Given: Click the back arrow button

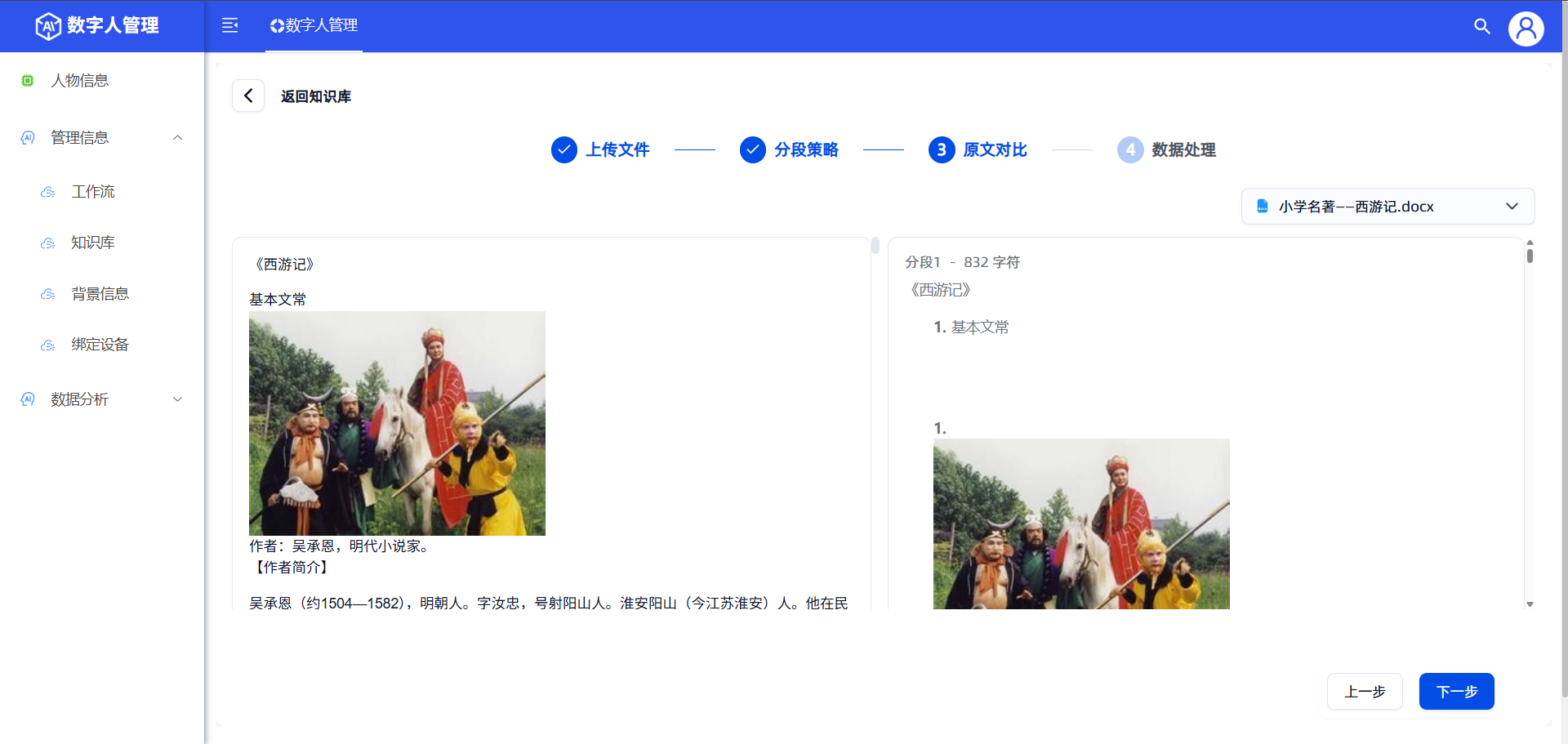Looking at the screenshot, I should coord(248,96).
